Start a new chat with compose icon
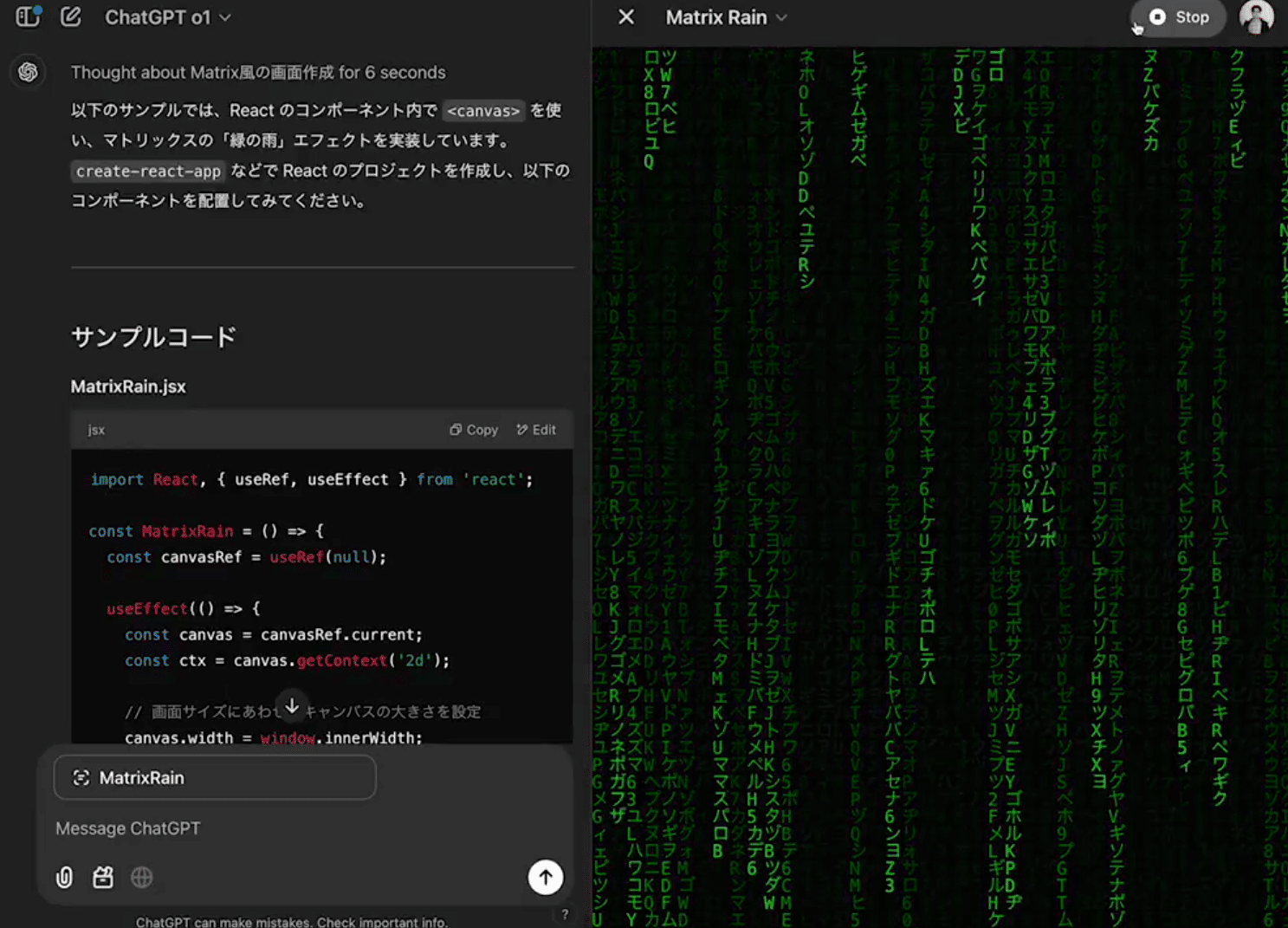The width and height of the screenshot is (1288, 928). tap(71, 16)
